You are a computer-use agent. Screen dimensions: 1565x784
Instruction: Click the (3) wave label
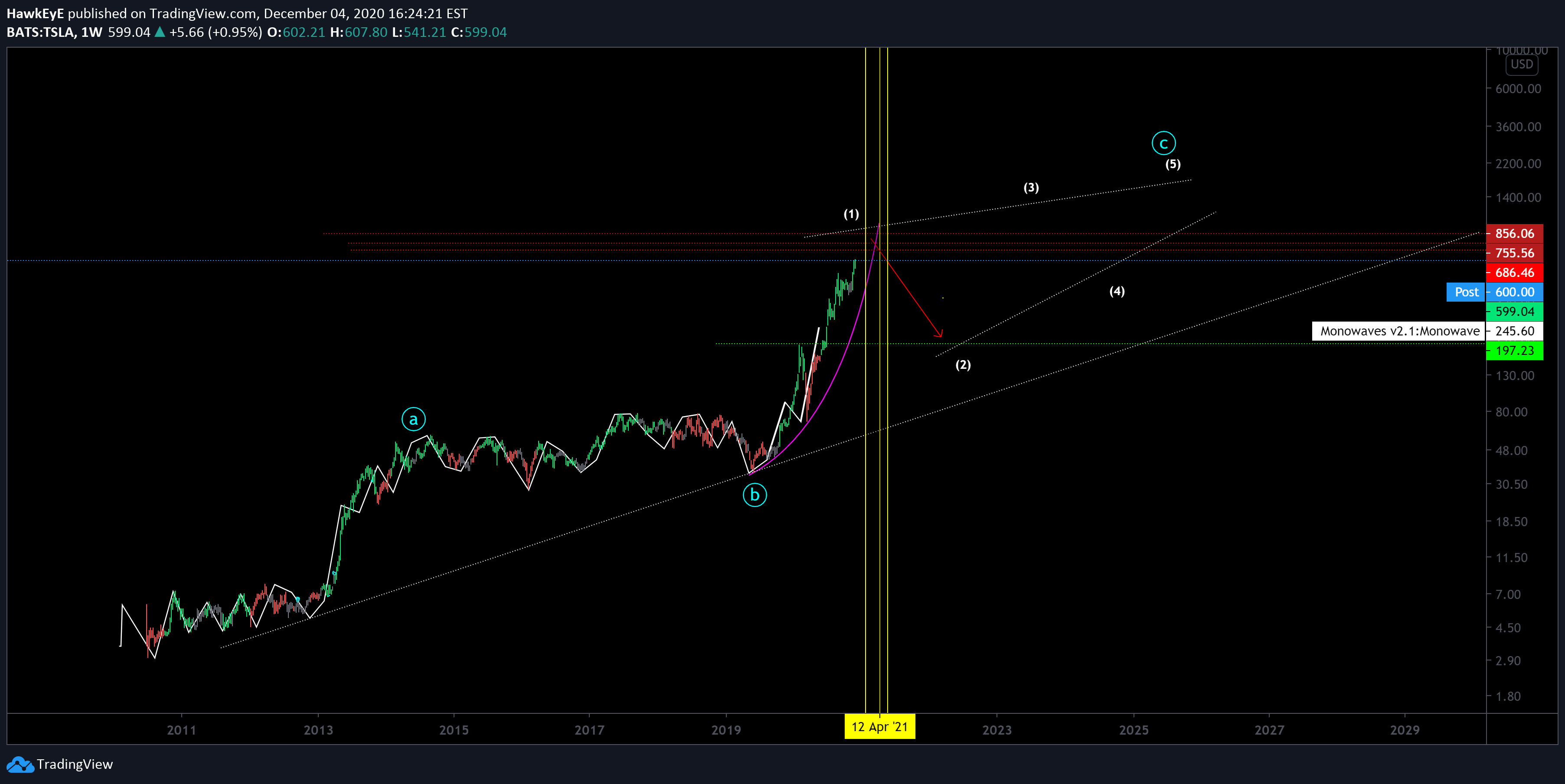coord(1031,187)
